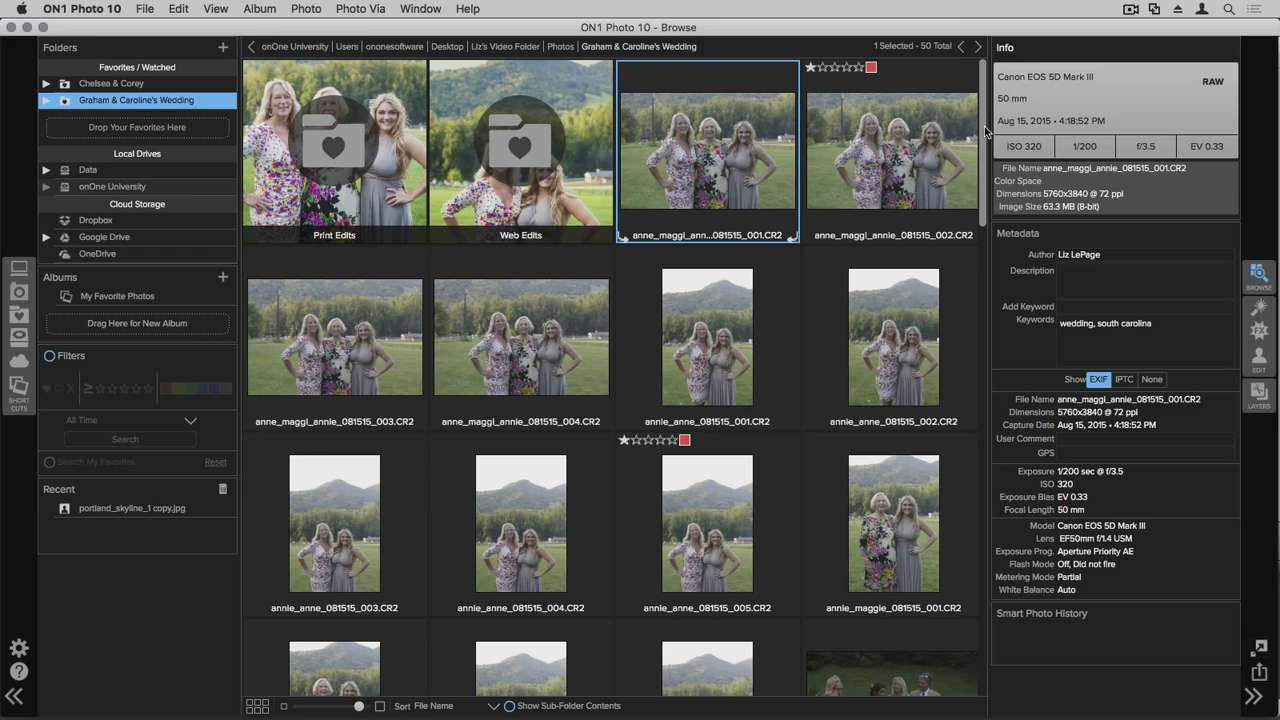
Task: Switch to IPTC metadata tab
Action: [1124, 380]
